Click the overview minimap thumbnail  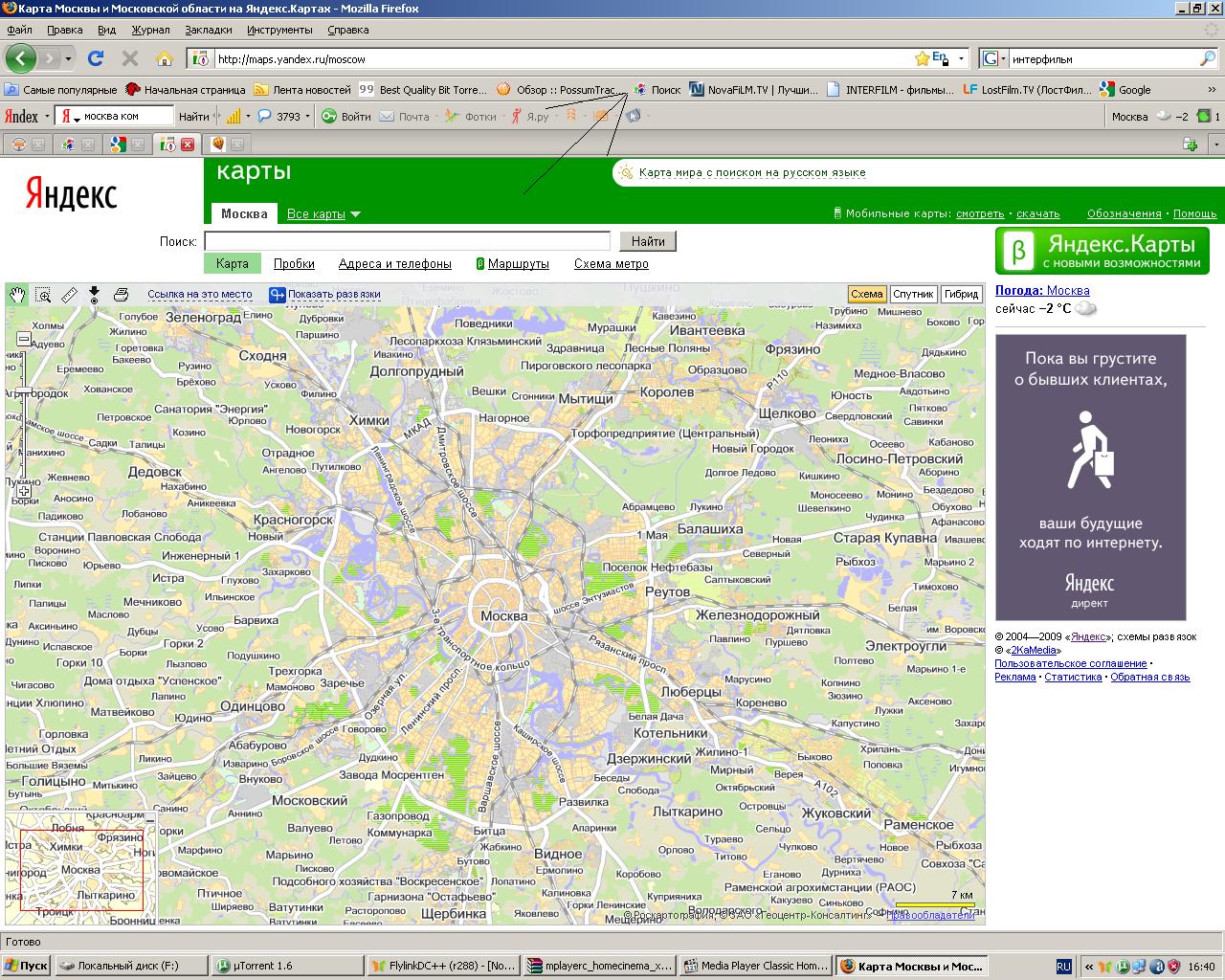tap(80, 869)
